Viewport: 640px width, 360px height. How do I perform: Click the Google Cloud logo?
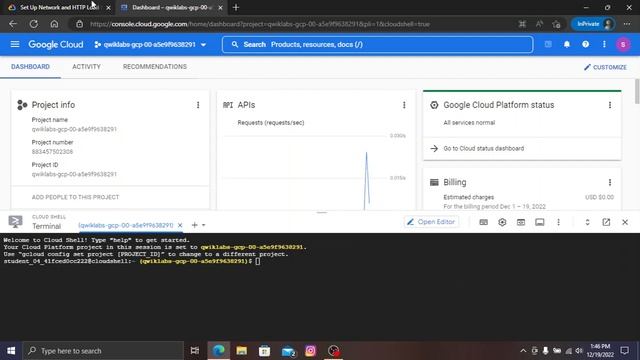click(x=56, y=44)
